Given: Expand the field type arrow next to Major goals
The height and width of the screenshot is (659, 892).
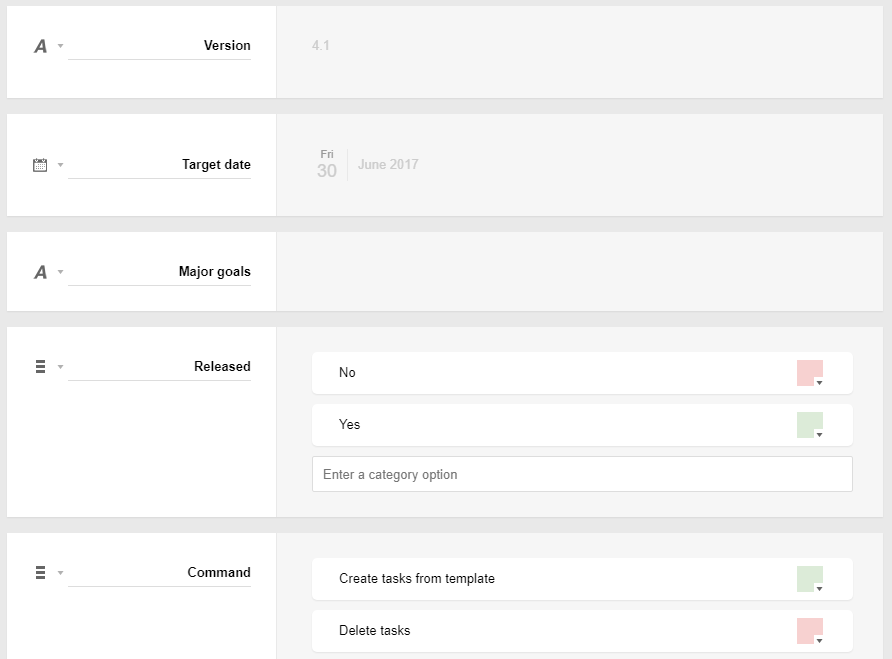Looking at the screenshot, I should (60, 272).
